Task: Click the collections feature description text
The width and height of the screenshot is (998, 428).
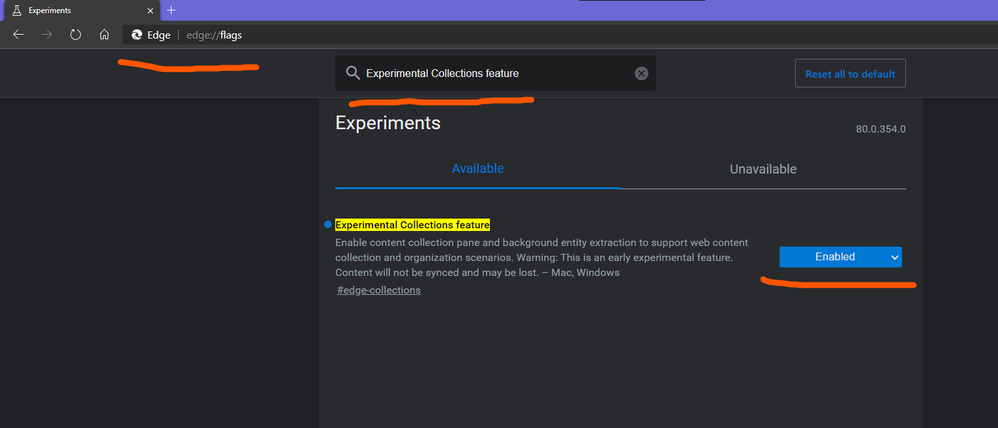Action: coord(542,257)
